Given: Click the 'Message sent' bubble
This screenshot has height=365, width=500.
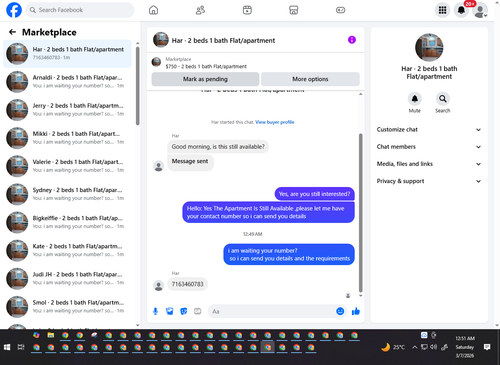Looking at the screenshot, I should (x=190, y=163).
